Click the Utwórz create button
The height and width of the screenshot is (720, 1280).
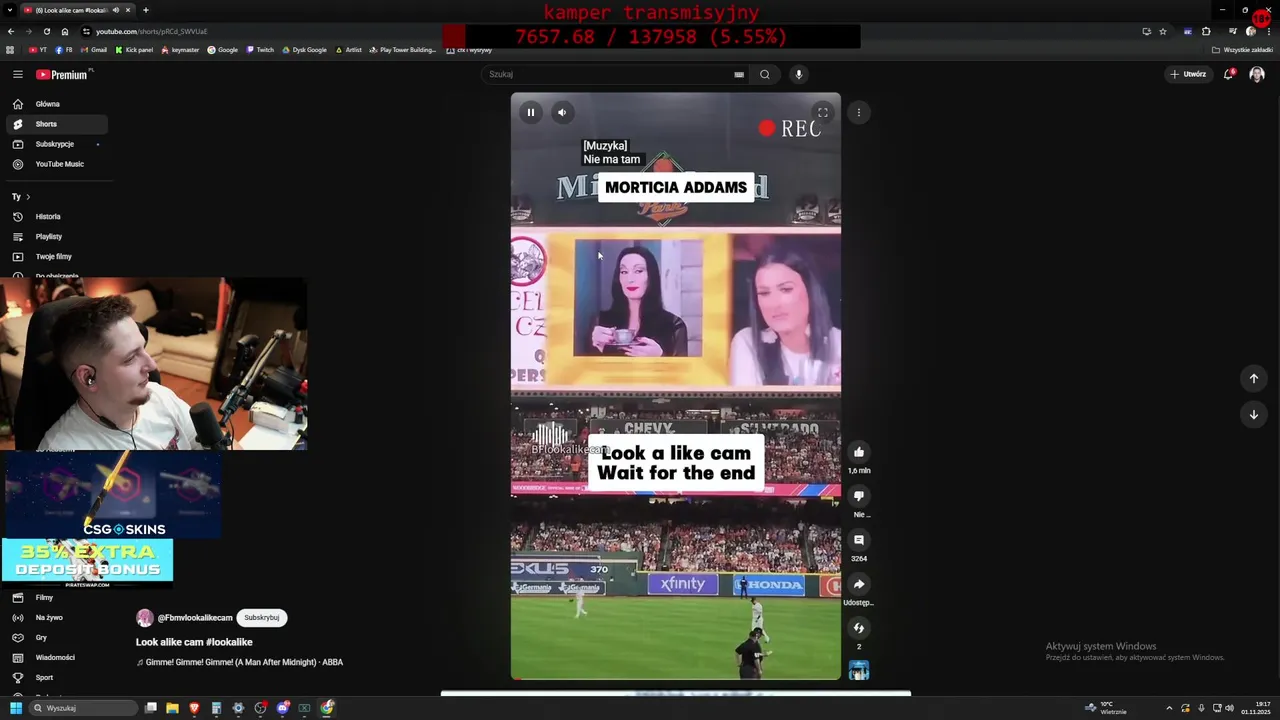pyautogui.click(x=1188, y=74)
